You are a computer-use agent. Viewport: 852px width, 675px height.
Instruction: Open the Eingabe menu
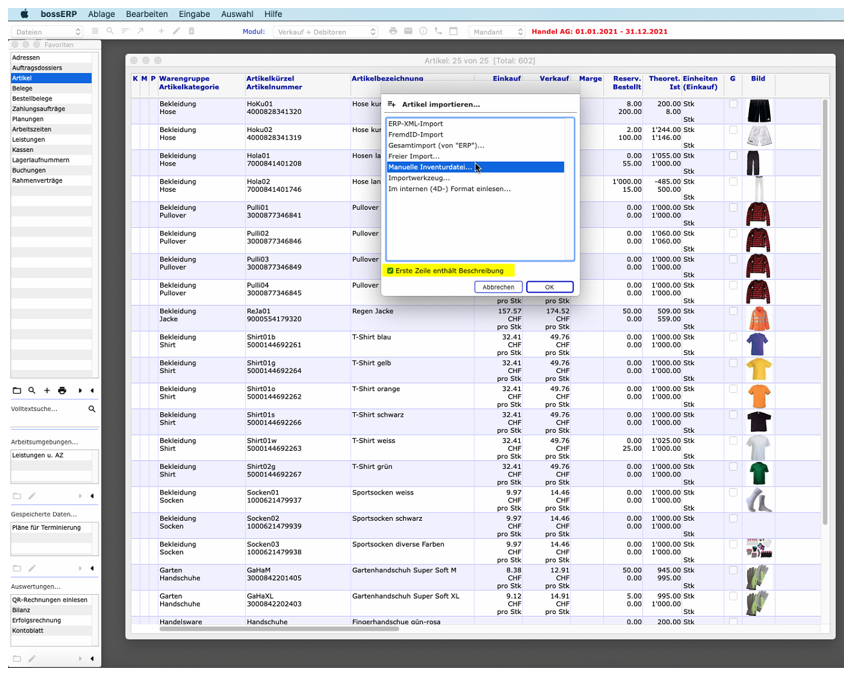pos(194,14)
